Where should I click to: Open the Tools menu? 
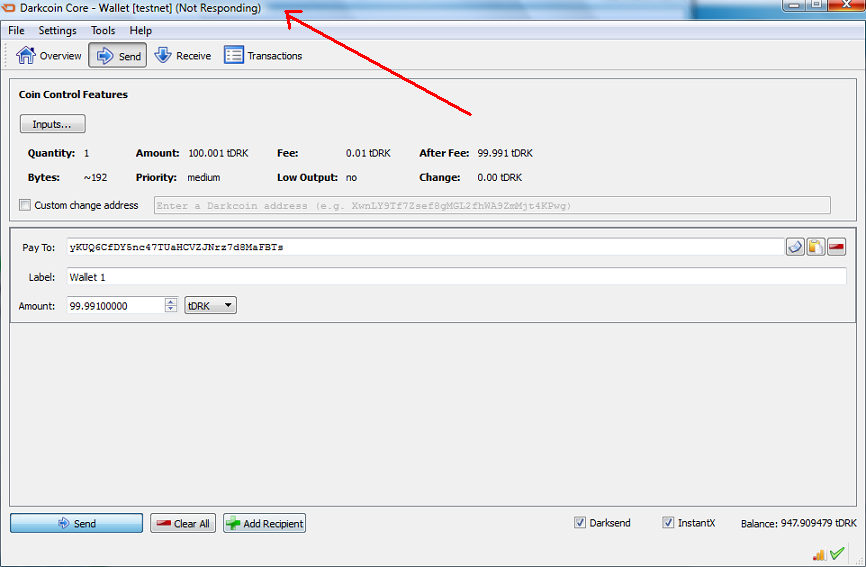pyautogui.click(x=103, y=30)
